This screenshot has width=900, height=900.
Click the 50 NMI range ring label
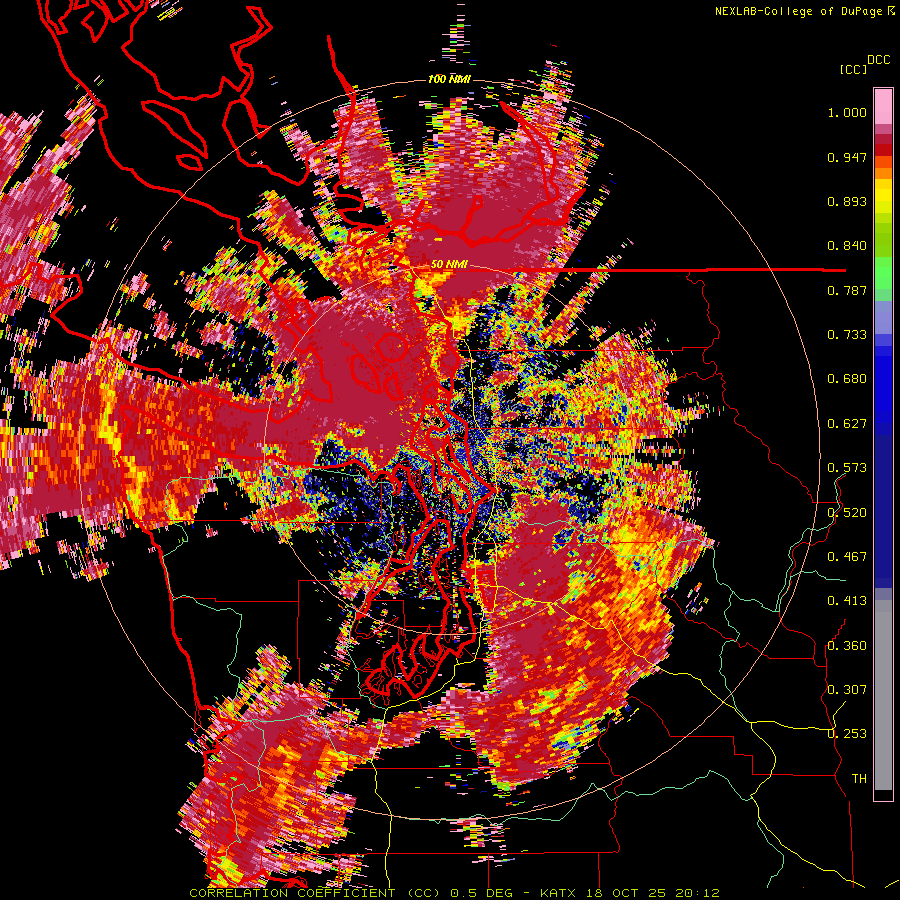click(449, 265)
